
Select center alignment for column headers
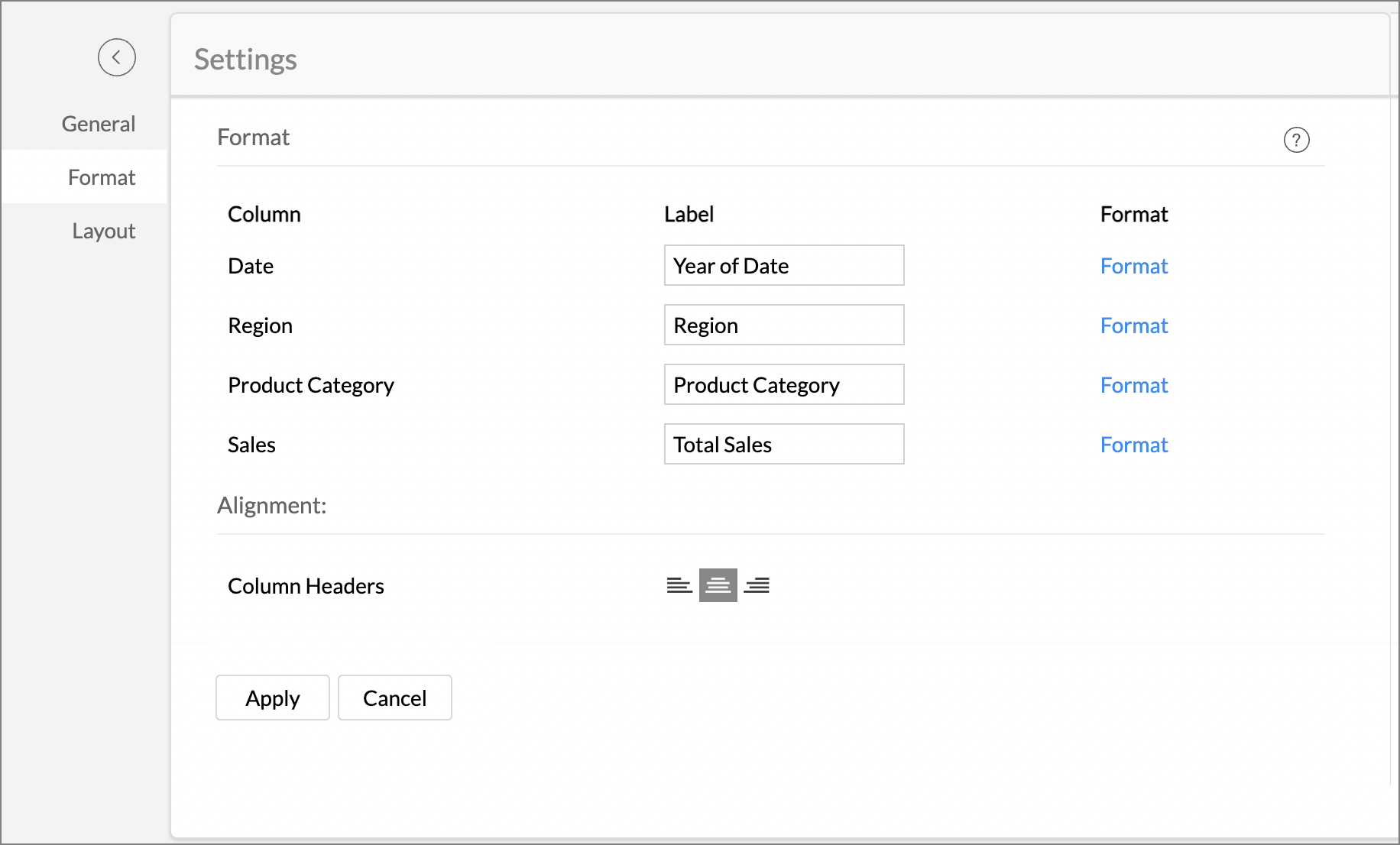[x=718, y=585]
